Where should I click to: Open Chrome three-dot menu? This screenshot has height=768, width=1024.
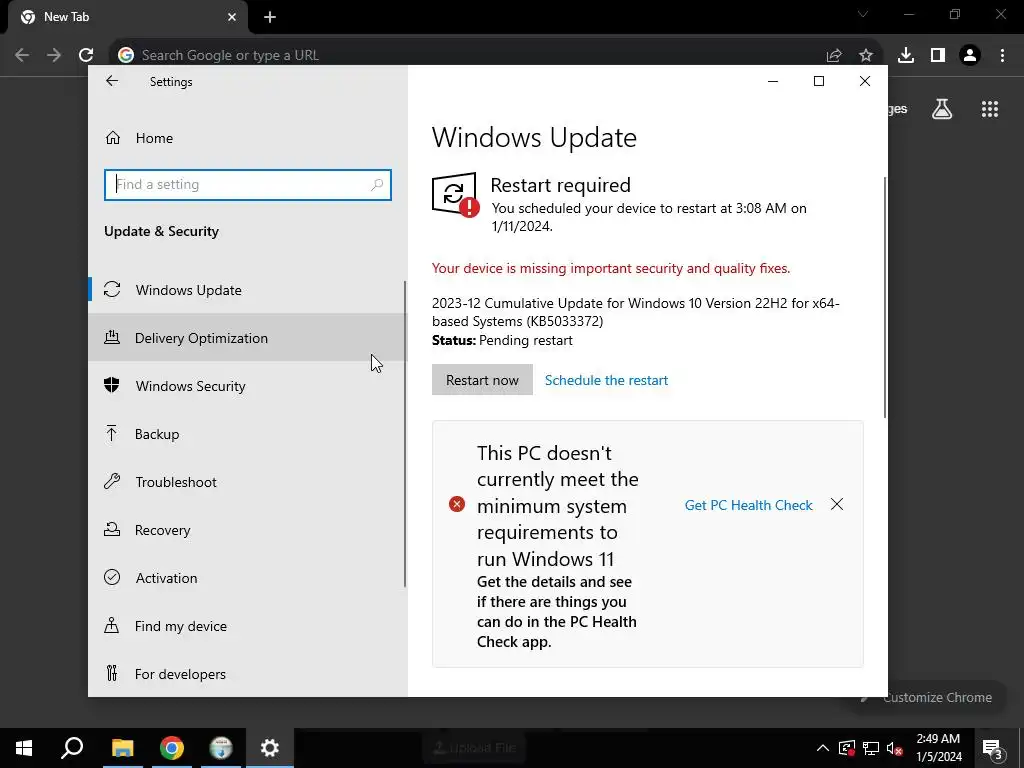tap(1002, 56)
